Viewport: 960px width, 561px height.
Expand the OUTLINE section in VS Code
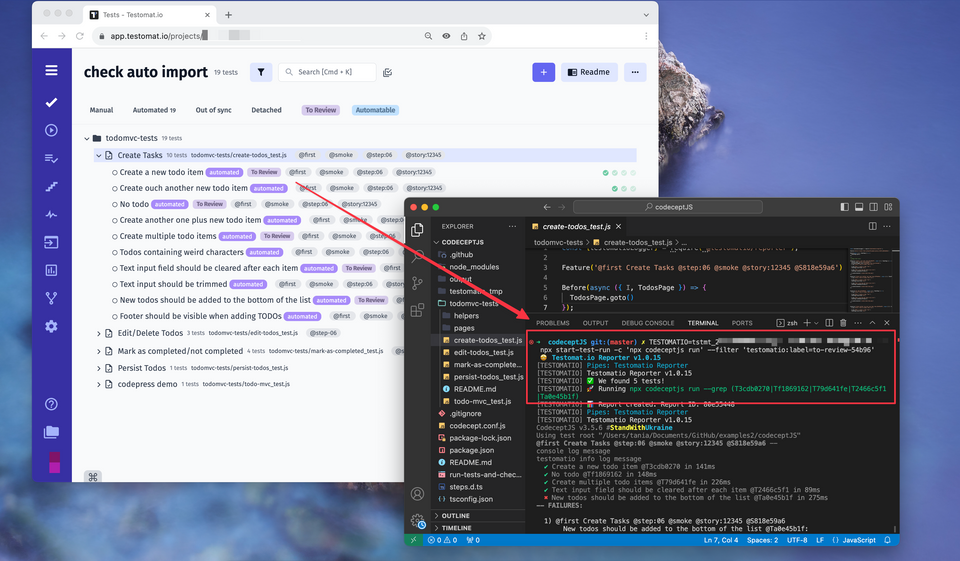click(x=456, y=516)
